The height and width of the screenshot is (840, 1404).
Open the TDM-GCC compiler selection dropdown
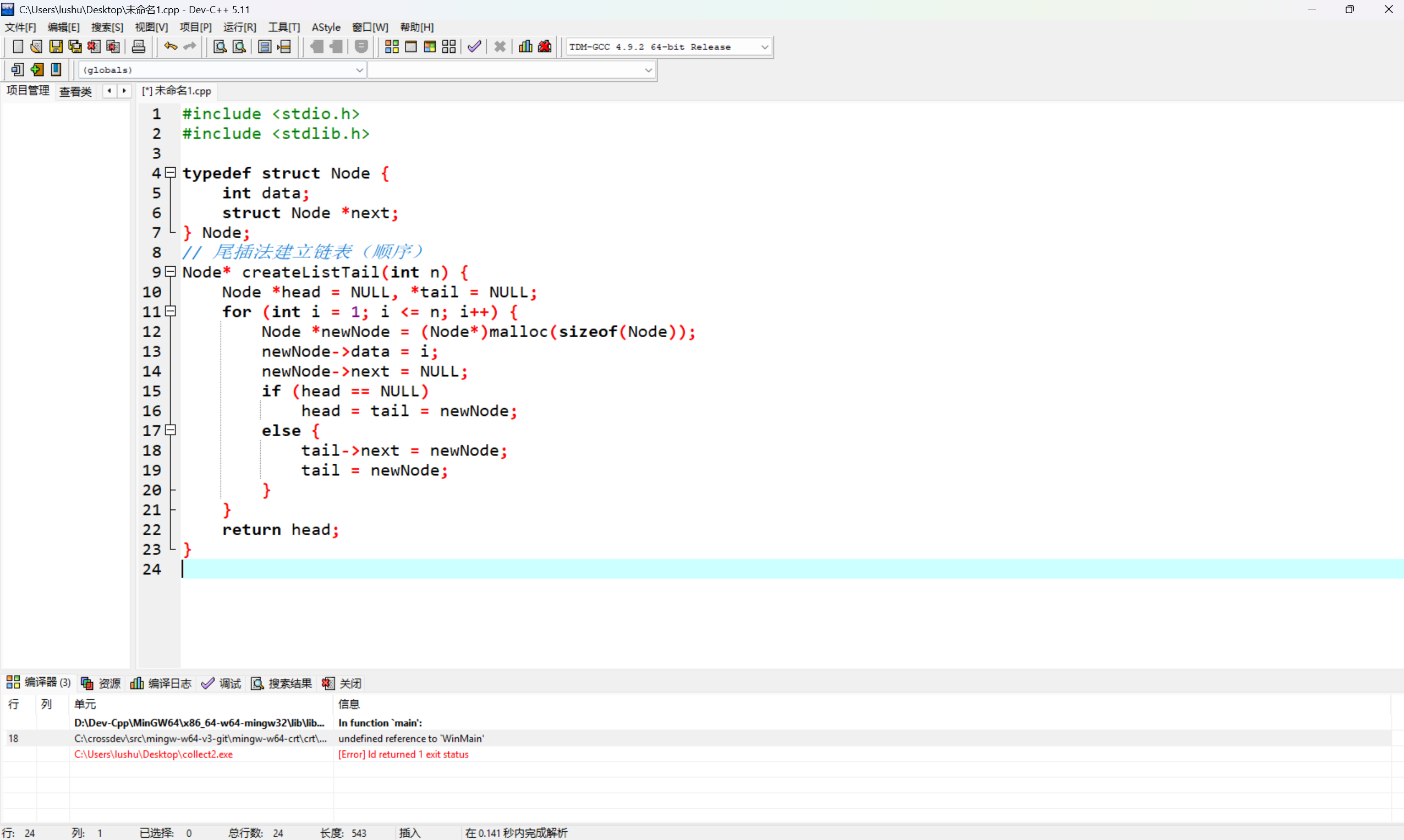pos(764,47)
